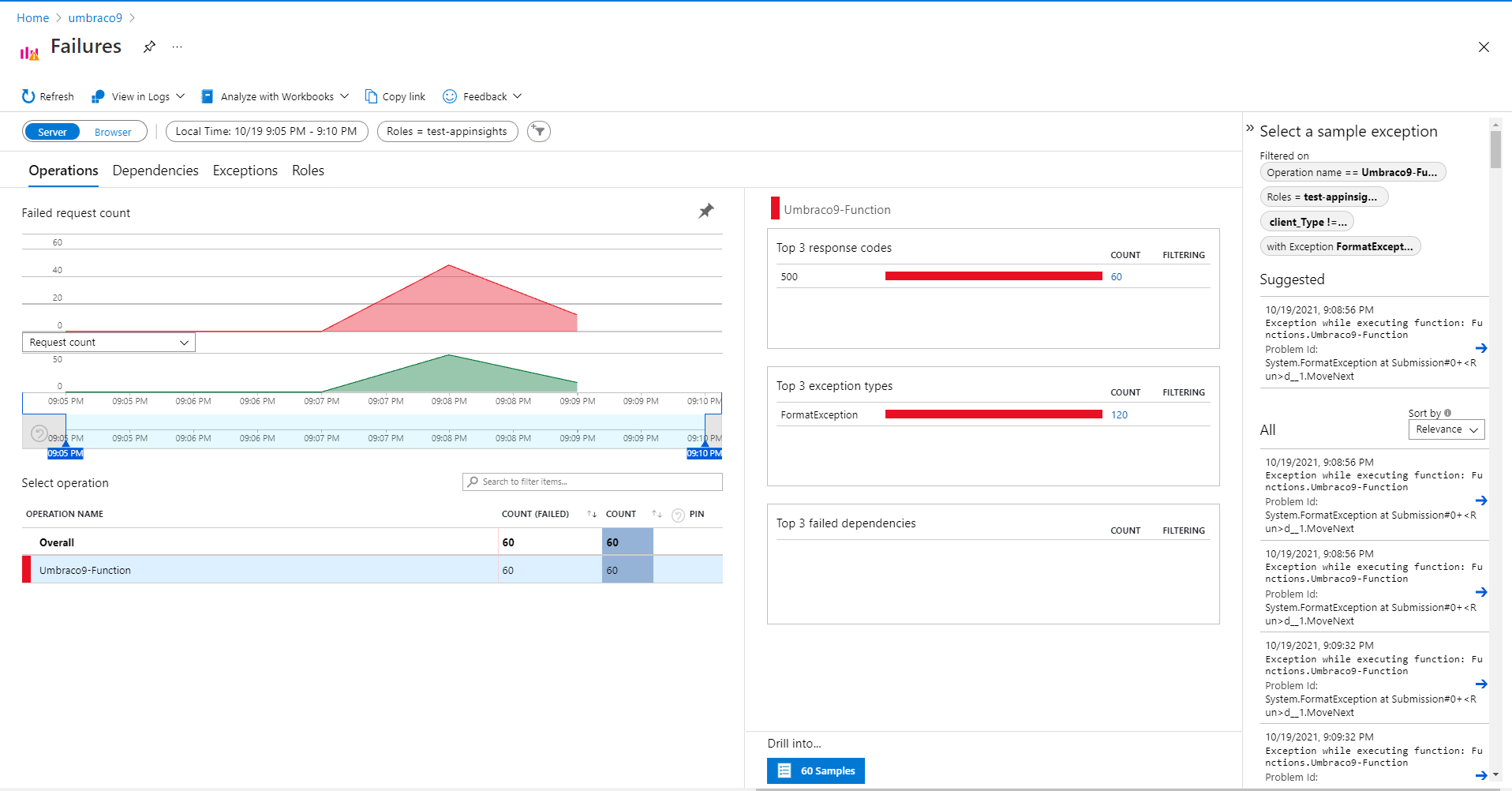This screenshot has height=791, width=1512.
Task: Pin the Failures blade to dashboard
Action: click(x=149, y=47)
